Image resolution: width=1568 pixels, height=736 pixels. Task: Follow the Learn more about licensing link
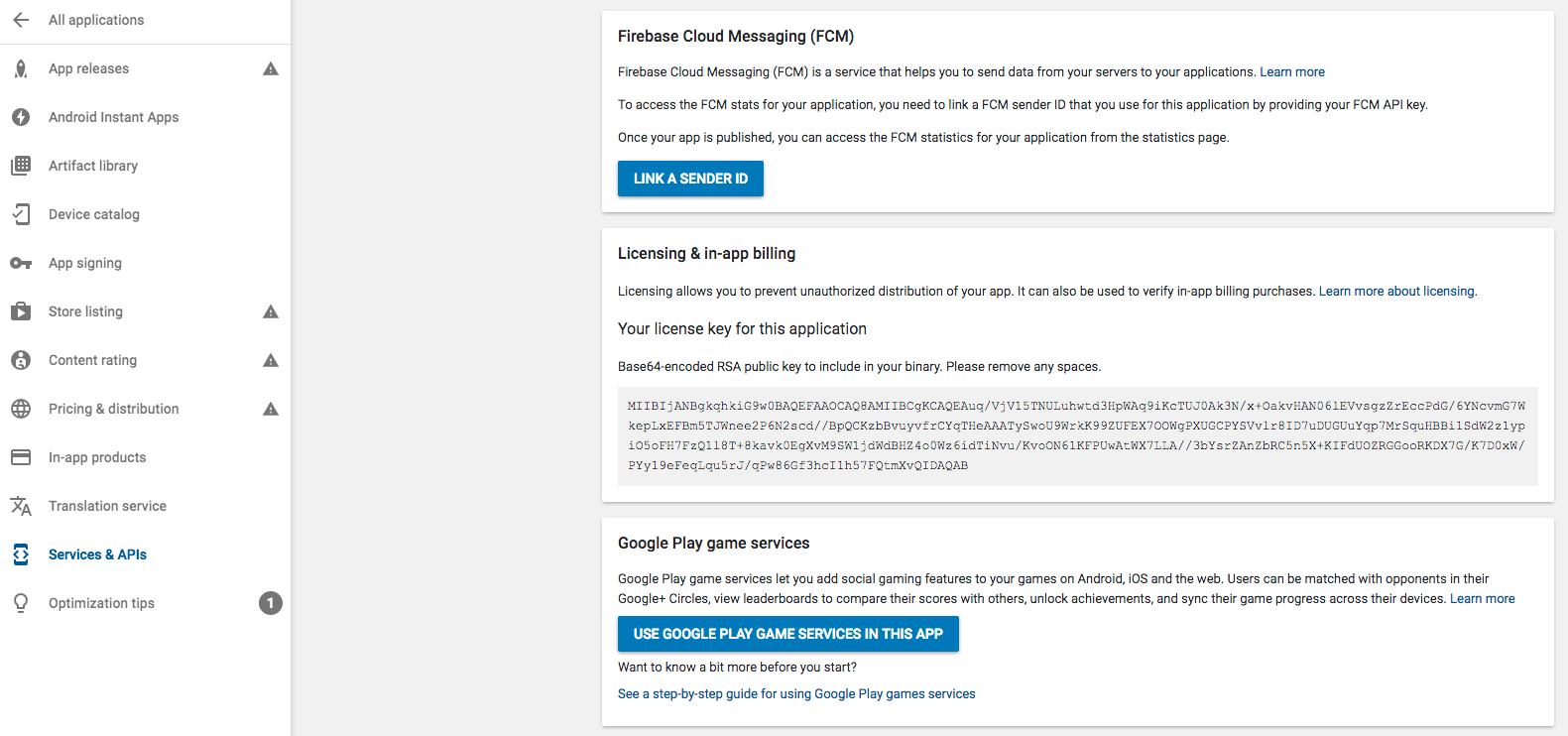pos(1396,292)
